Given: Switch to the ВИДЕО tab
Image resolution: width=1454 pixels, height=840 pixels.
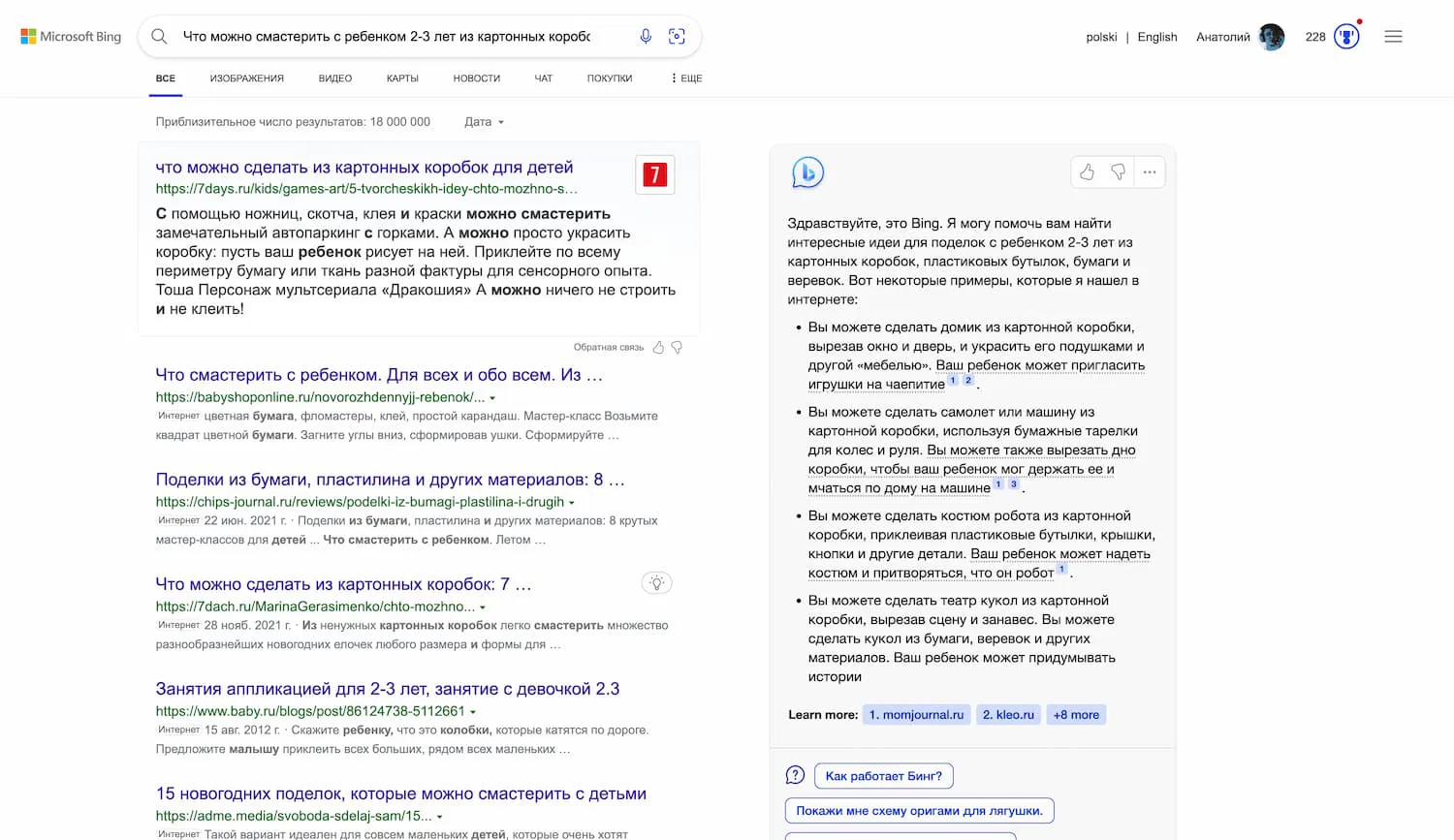Looking at the screenshot, I should pos(335,78).
